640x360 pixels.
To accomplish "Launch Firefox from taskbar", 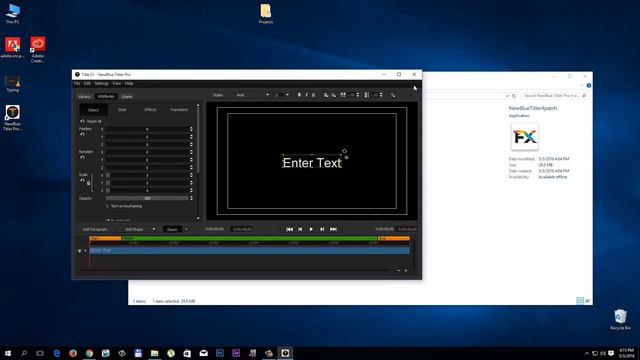I will coord(73,353).
